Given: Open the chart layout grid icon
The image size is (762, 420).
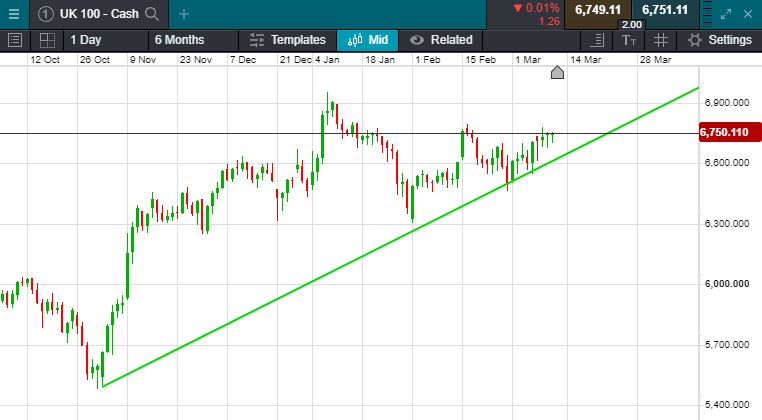Looking at the screenshot, I should 46,40.
